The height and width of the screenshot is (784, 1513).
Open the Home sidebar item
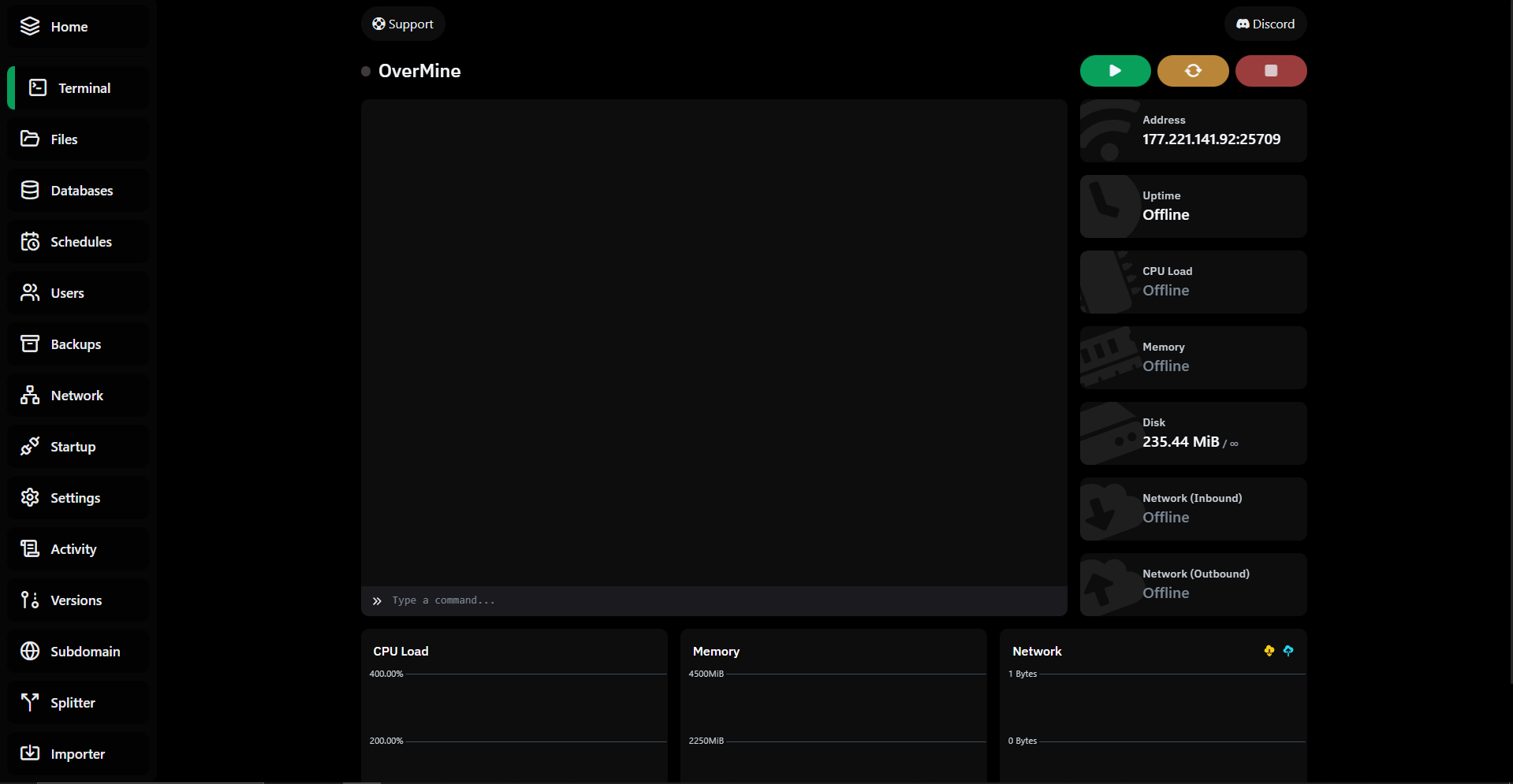point(78,27)
